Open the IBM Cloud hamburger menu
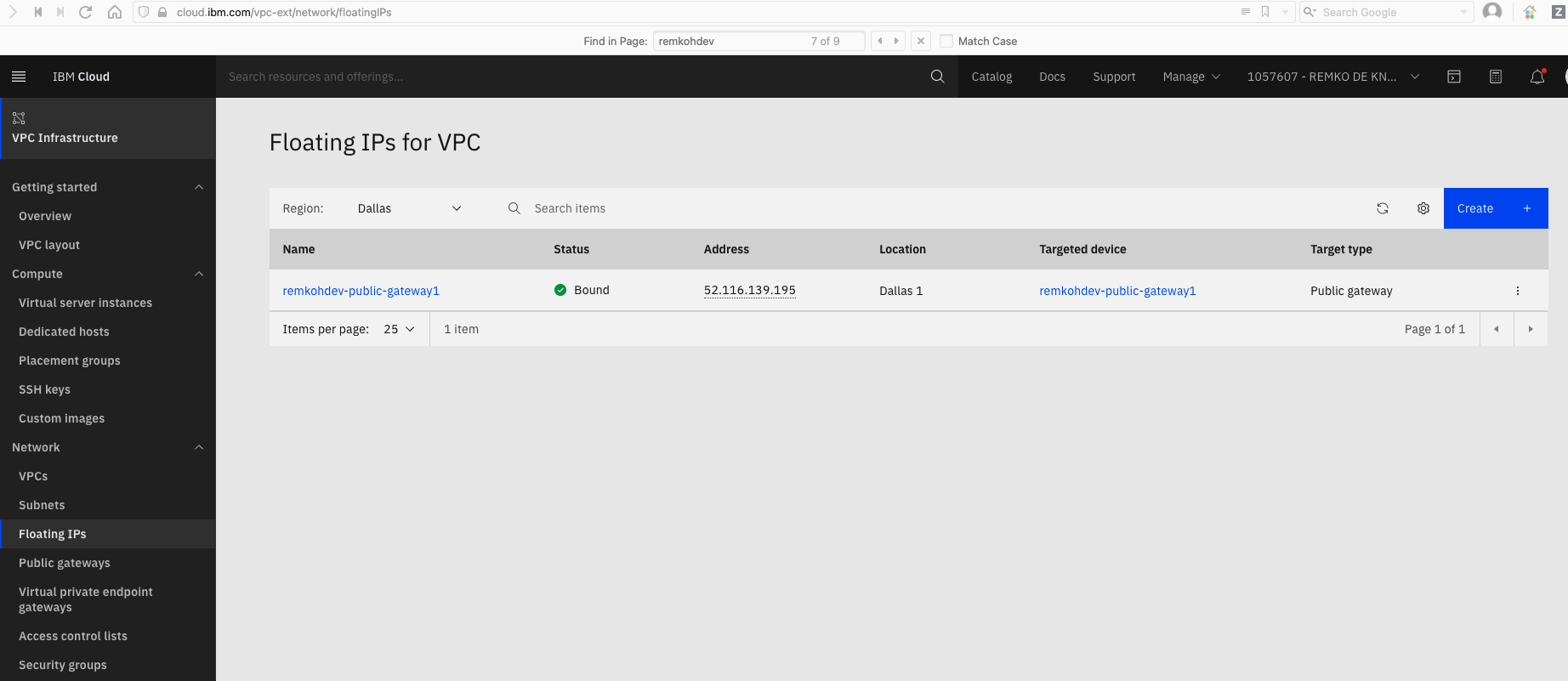 coord(19,77)
